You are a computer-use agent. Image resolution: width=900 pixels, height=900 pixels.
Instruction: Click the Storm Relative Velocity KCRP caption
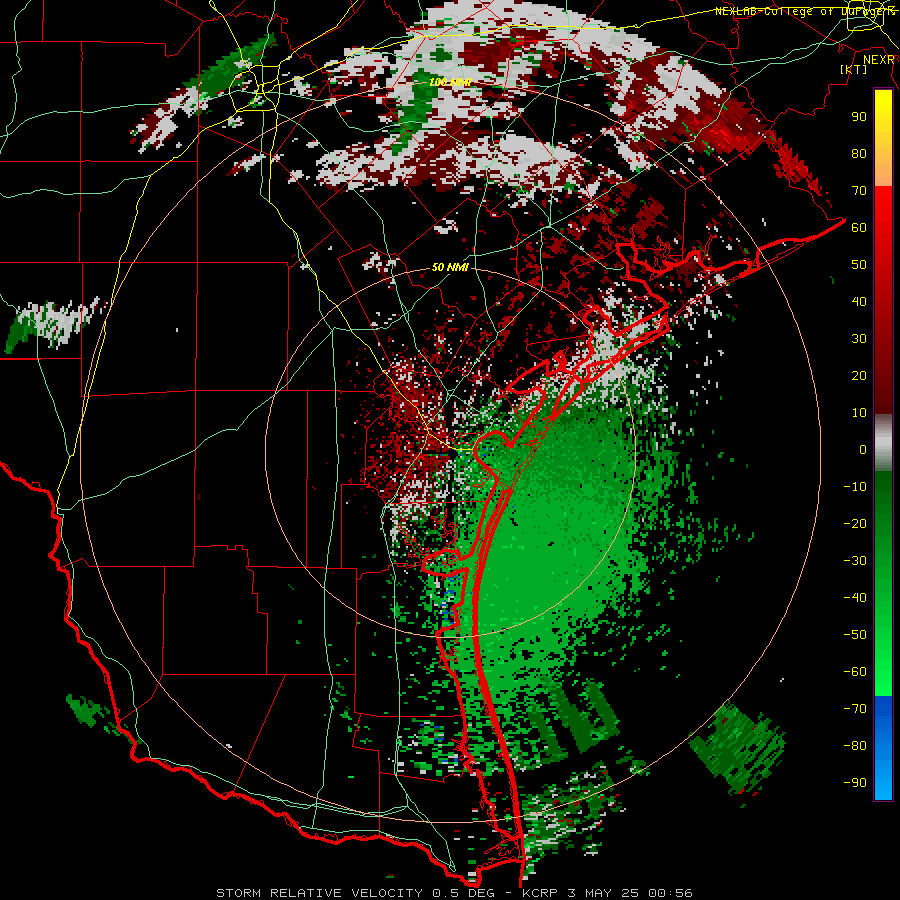click(x=454, y=893)
